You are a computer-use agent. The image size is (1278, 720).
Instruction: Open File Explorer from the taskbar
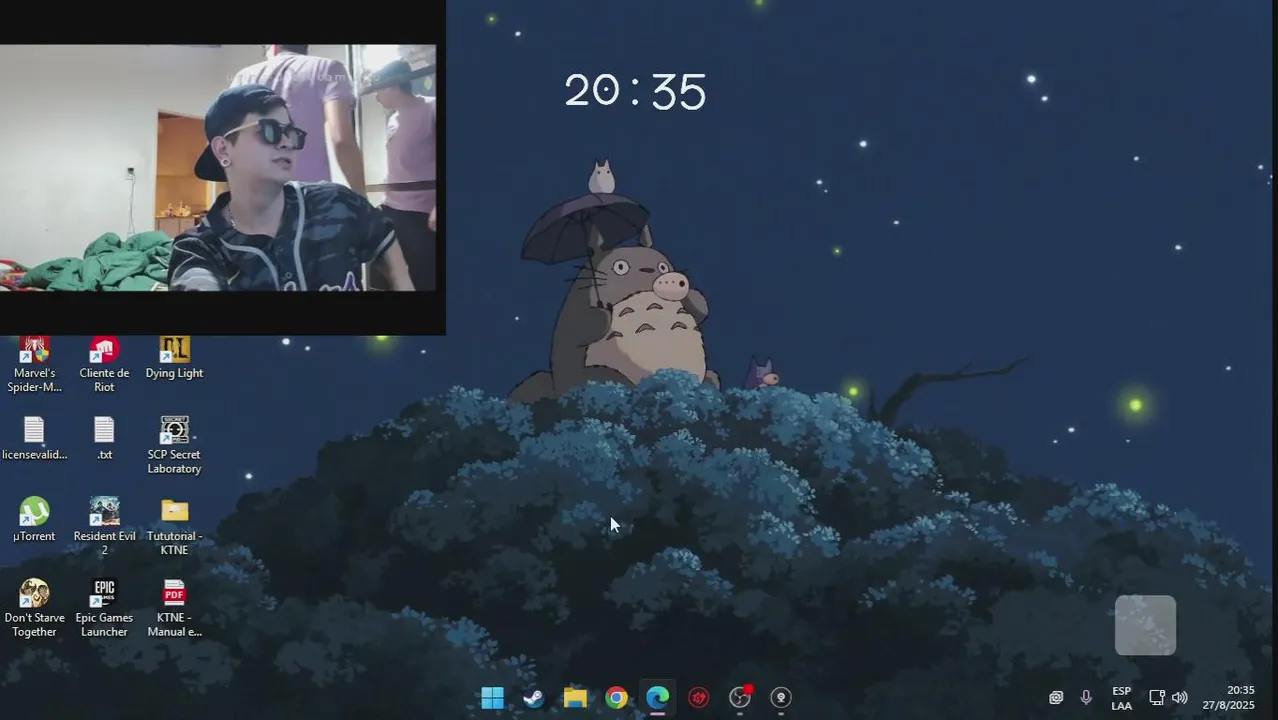(x=575, y=698)
